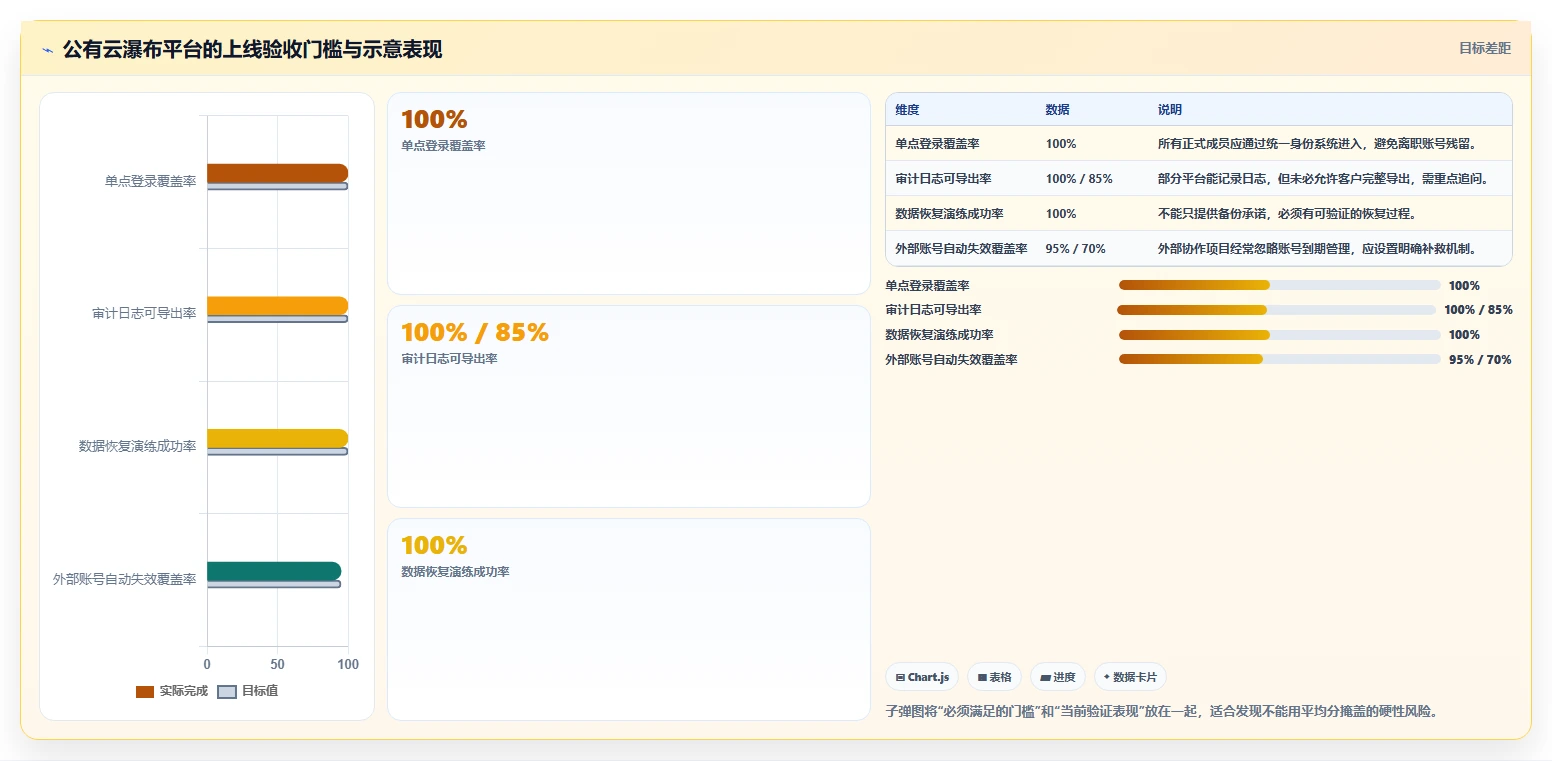Image resolution: width=1552 pixels, height=761 pixels.
Task: Click the panel title 公有云瀑布平台的上线验收门槛与示意表现
Action: pyautogui.click(x=252, y=50)
